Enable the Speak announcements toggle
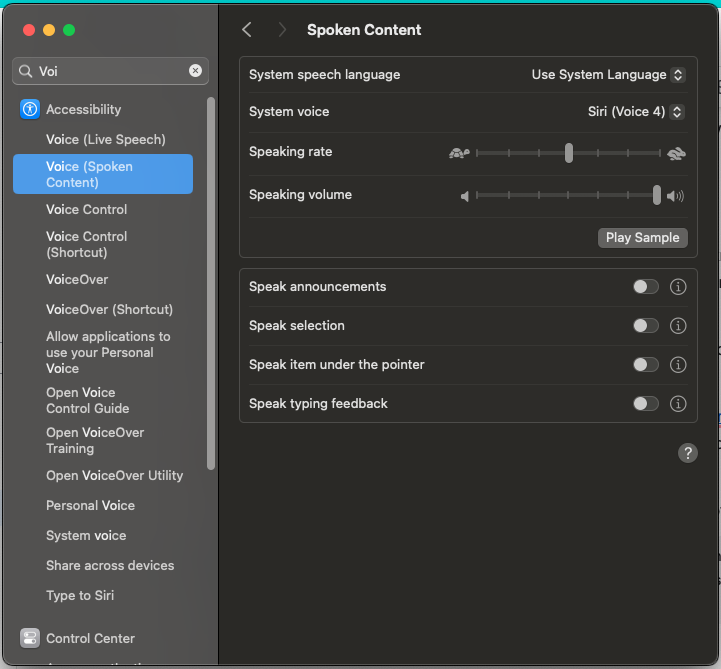This screenshot has height=669, width=721. (646, 287)
